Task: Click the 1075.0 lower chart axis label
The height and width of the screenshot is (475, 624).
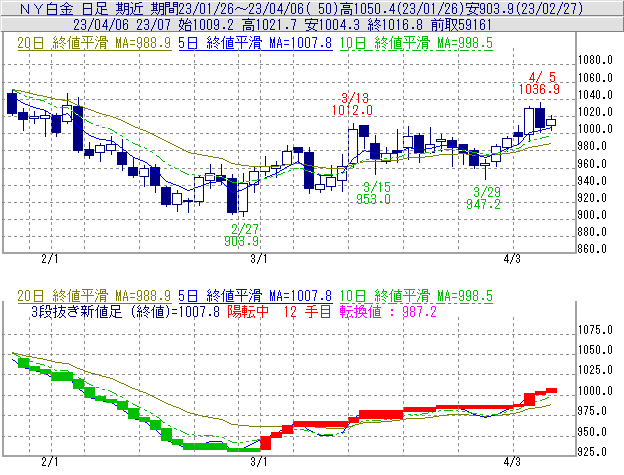Action: coord(595,330)
